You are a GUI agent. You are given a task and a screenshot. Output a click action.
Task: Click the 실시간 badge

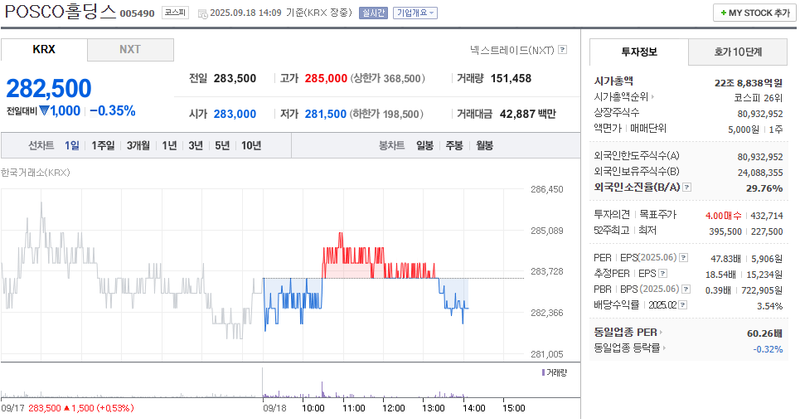[x=373, y=13]
